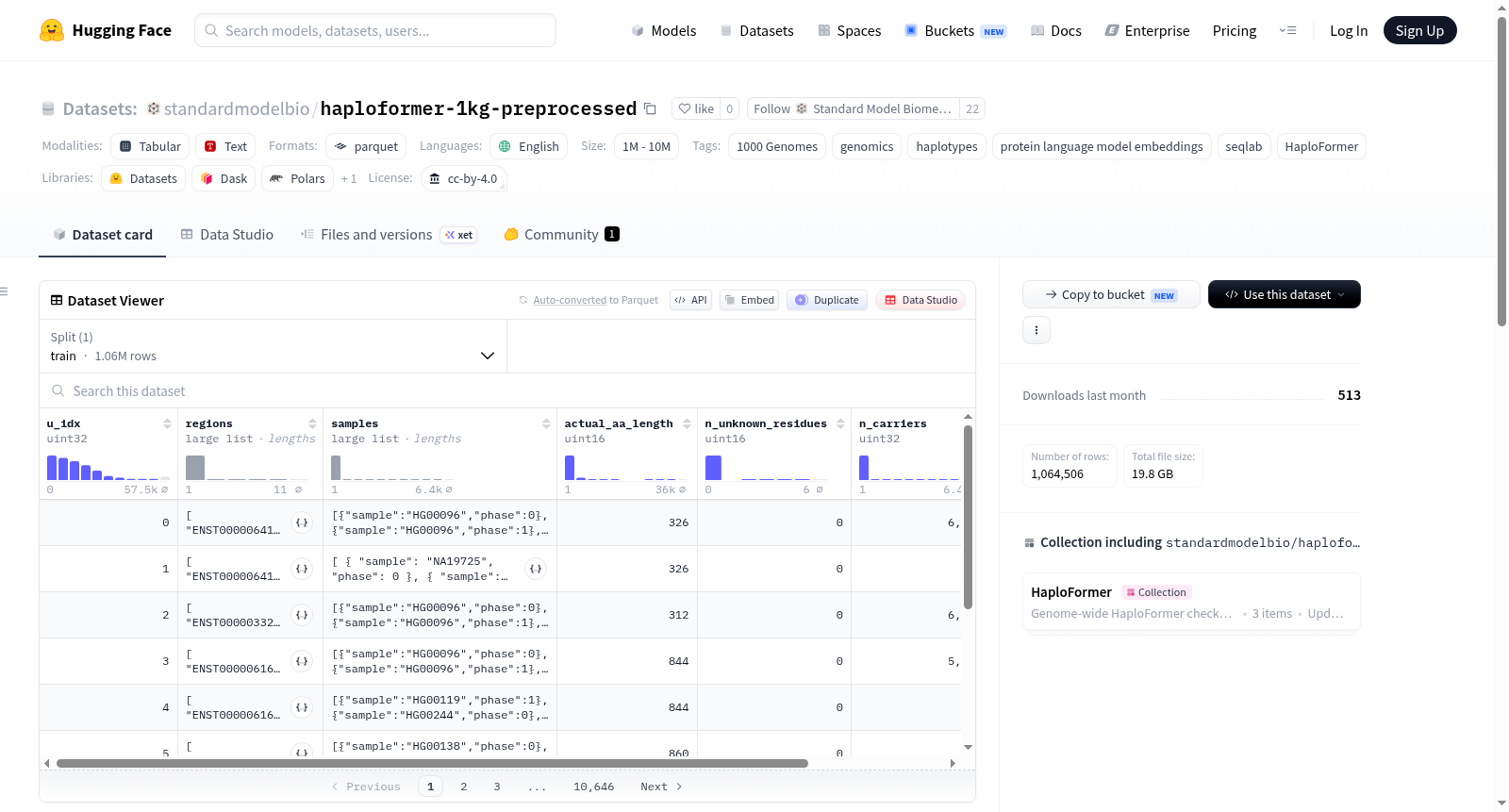Open the Data Studio tab
This screenshot has width=1509, height=812.
227,235
